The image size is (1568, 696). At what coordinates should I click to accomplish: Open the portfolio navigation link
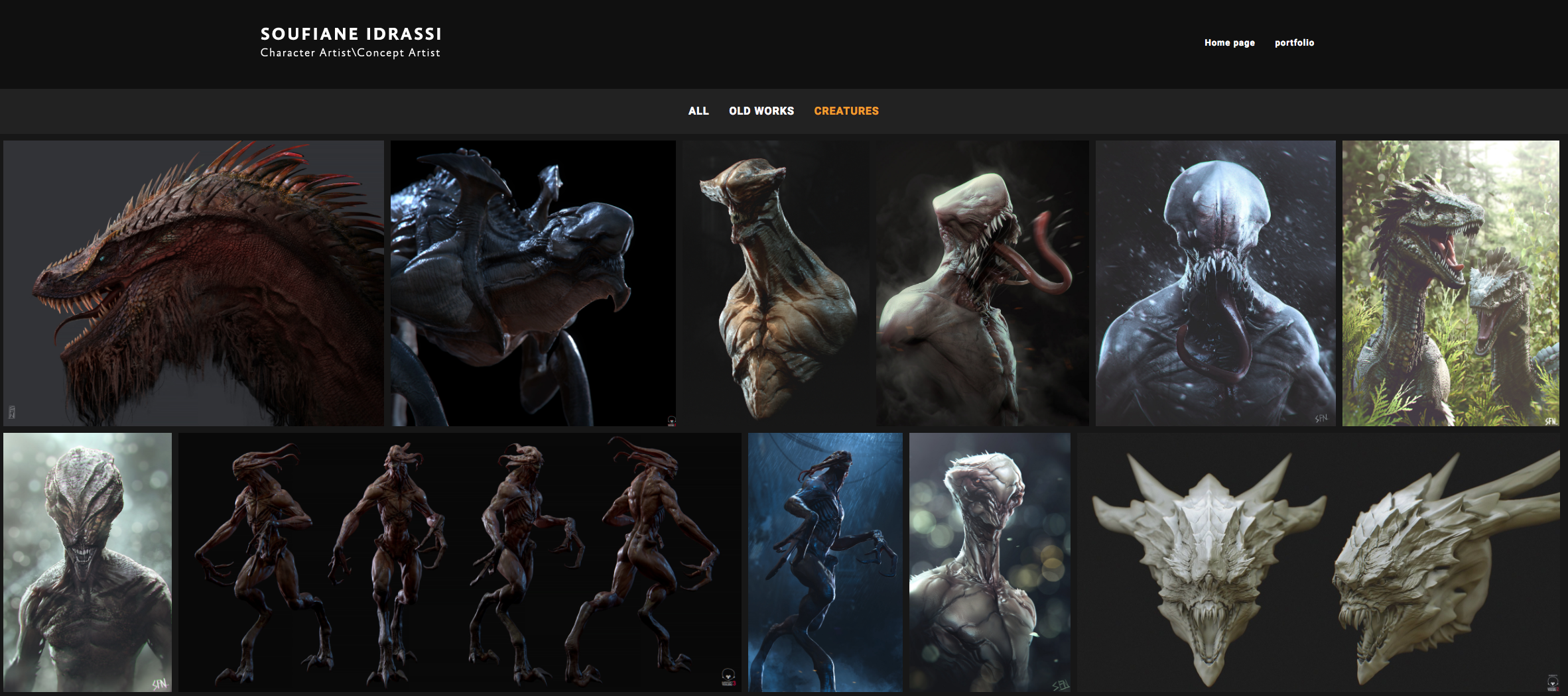tap(1293, 42)
